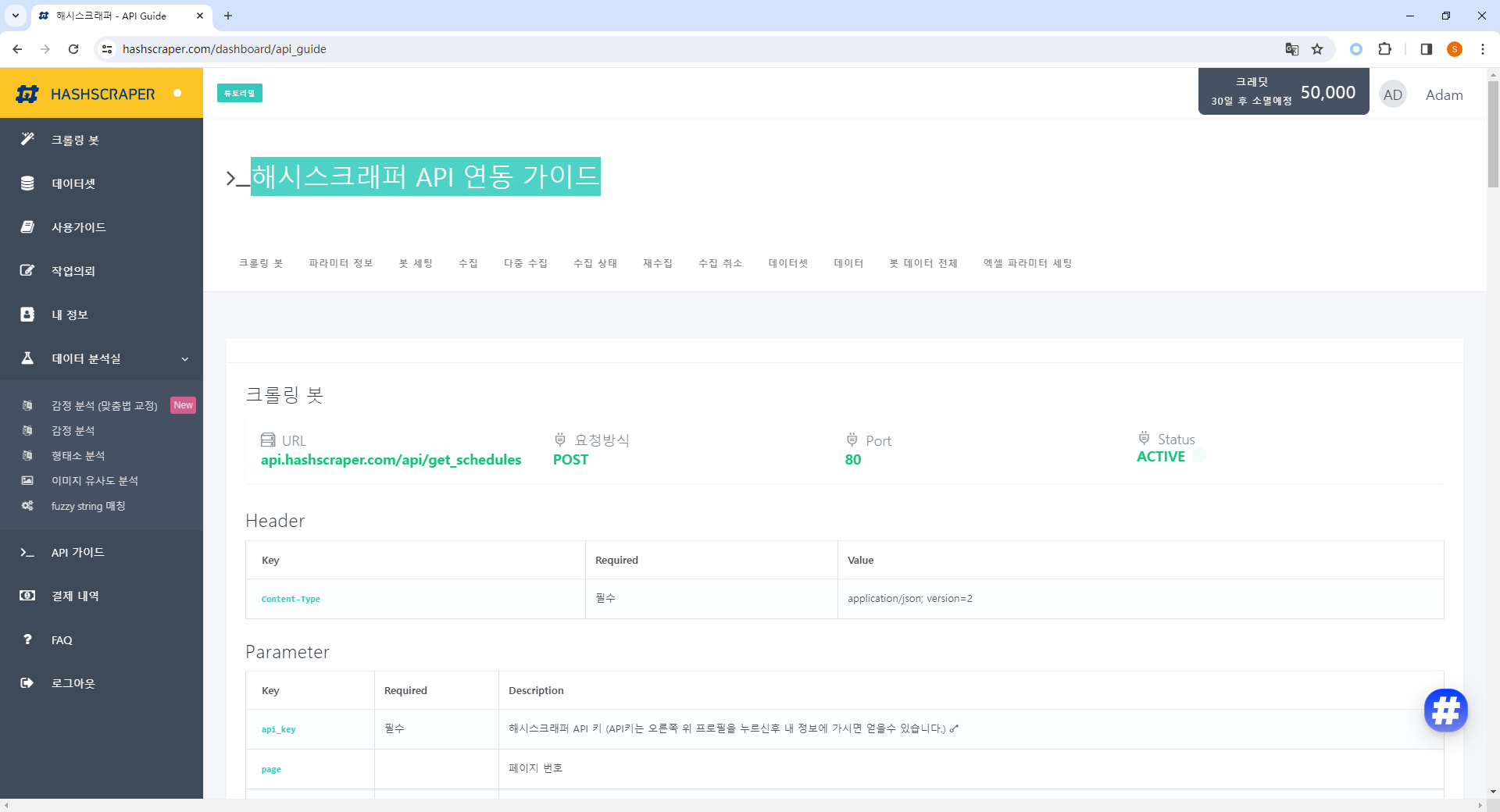This screenshot has height=812, width=1500.
Task: Open 데이터셋 database icon in sidebar
Action: pos(27,183)
